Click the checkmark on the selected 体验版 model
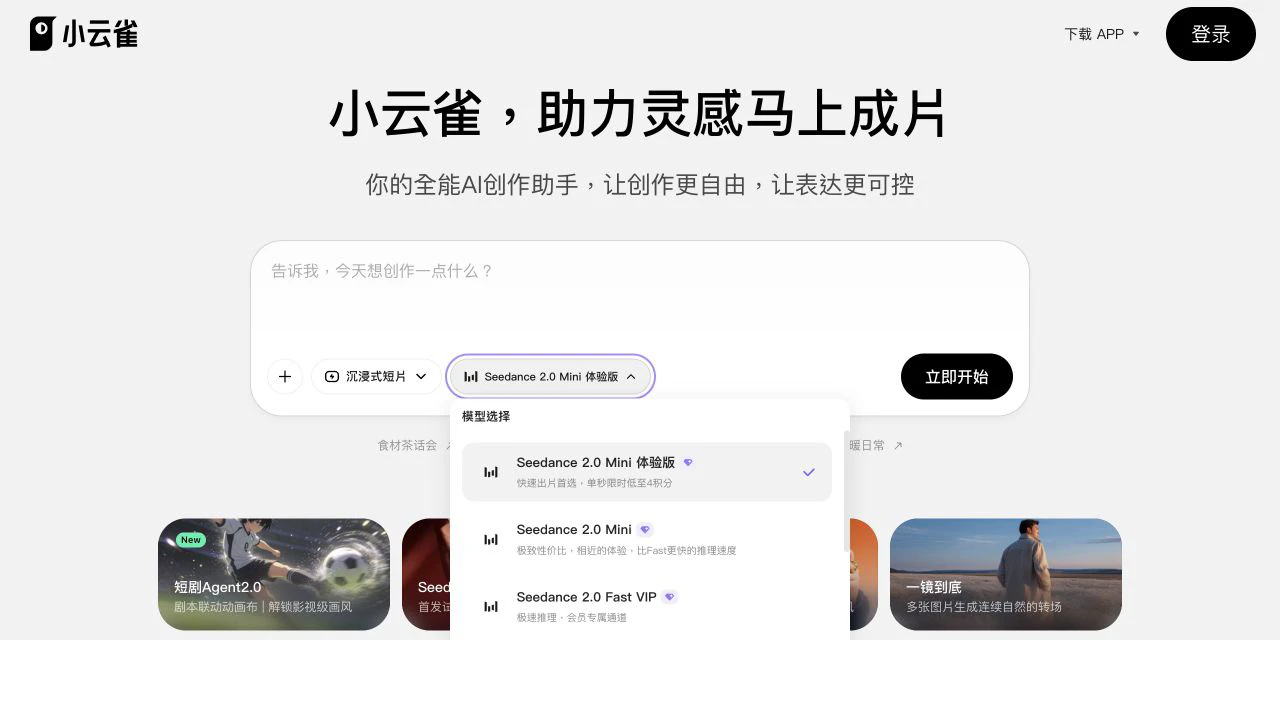Screen dimensions: 1280x720 (x=809, y=472)
